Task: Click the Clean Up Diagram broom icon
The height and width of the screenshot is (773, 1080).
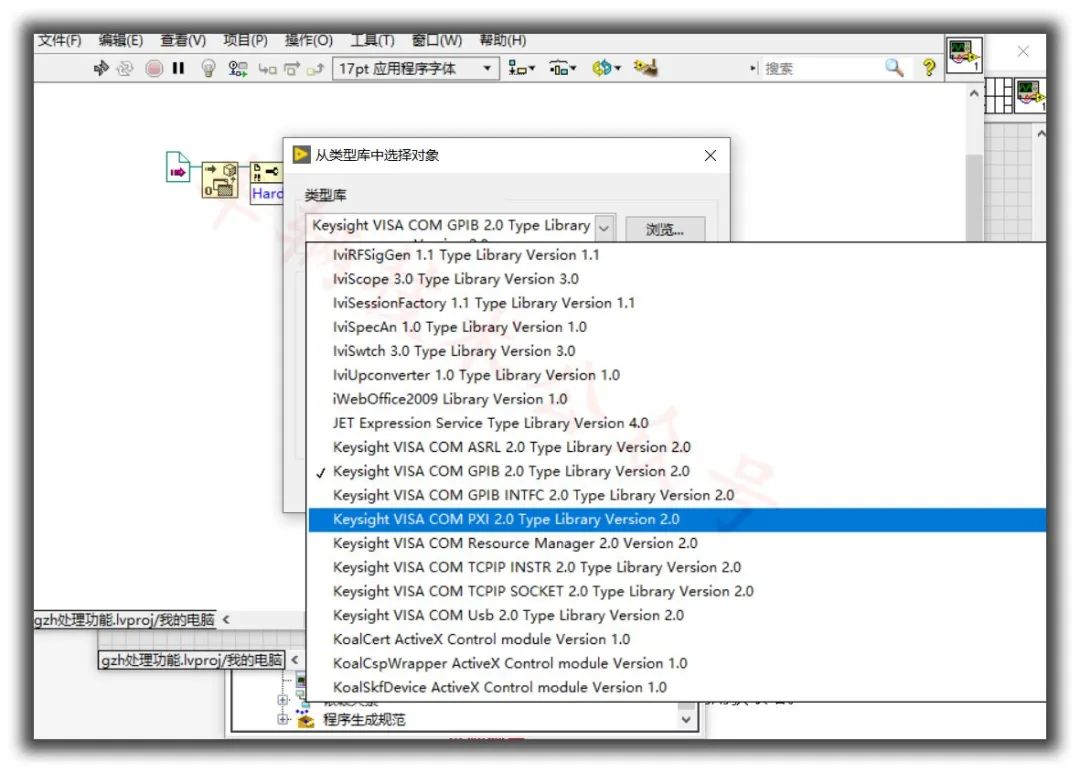Action: click(645, 67)
